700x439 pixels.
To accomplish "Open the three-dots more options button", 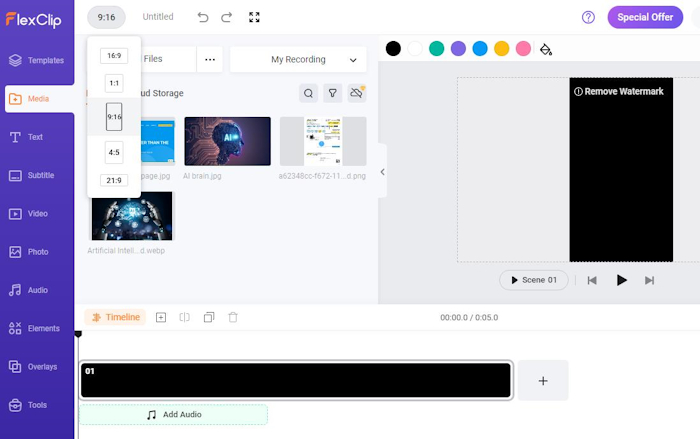I will (x=210, y=59).
